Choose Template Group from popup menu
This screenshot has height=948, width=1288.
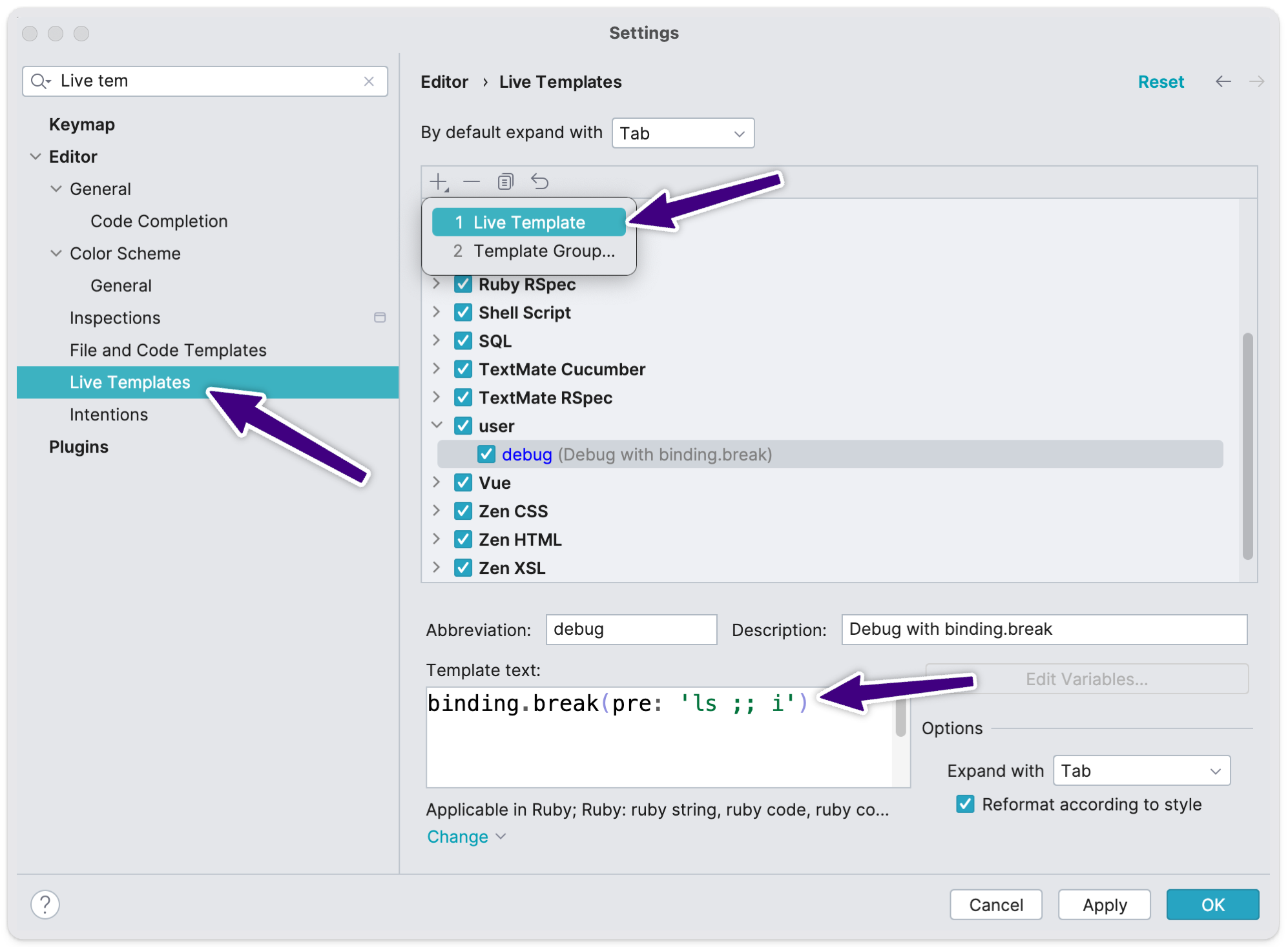point(528,251)
